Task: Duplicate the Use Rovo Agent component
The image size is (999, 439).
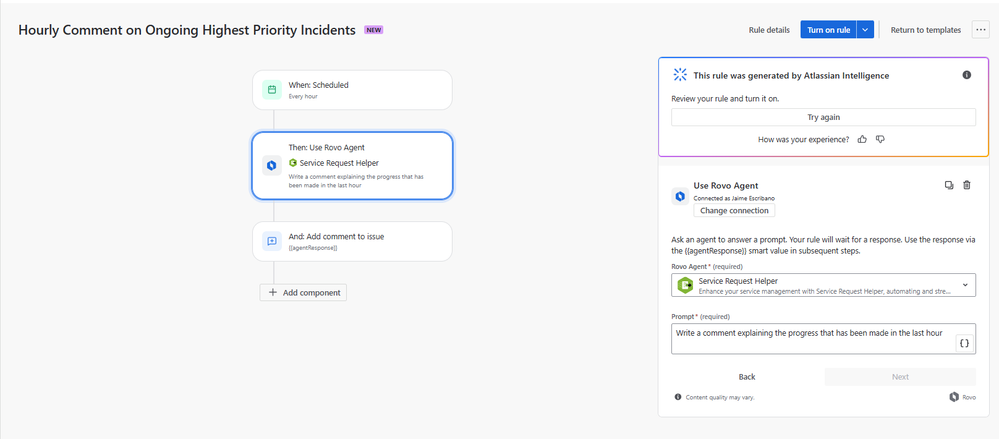Action: [949, 185]
